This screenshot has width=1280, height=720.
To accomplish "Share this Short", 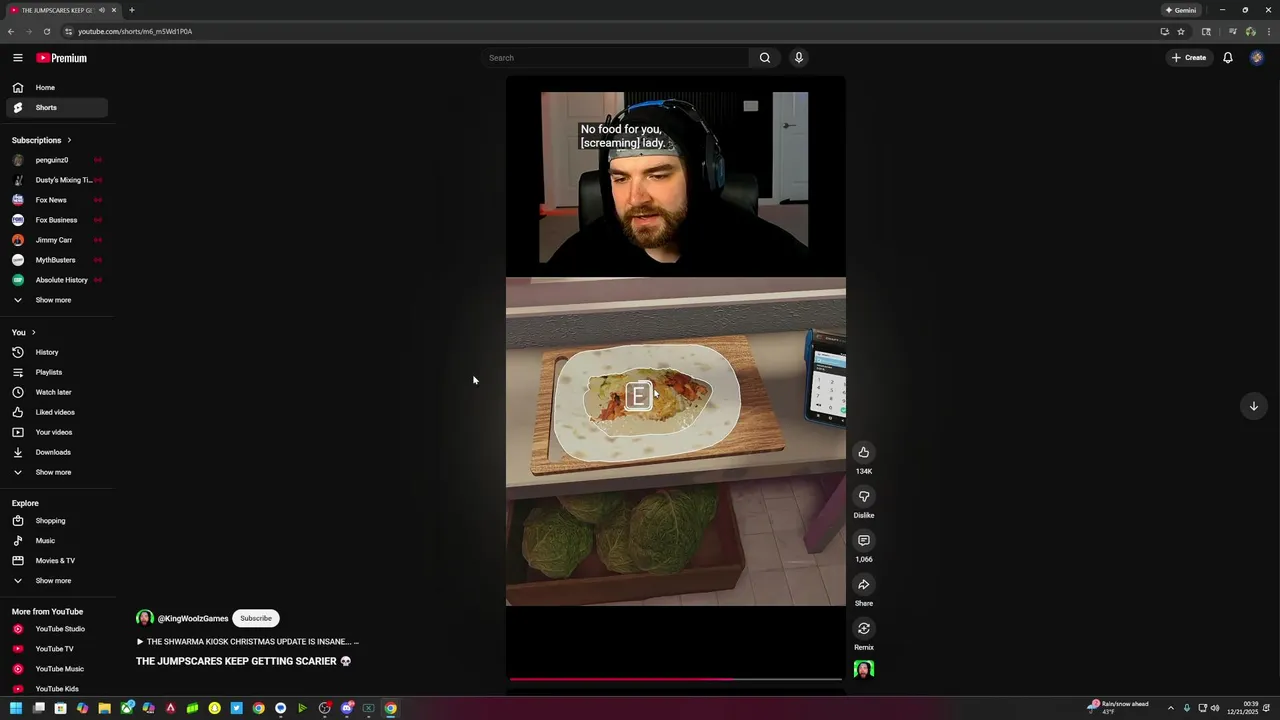I will point(864,584).
